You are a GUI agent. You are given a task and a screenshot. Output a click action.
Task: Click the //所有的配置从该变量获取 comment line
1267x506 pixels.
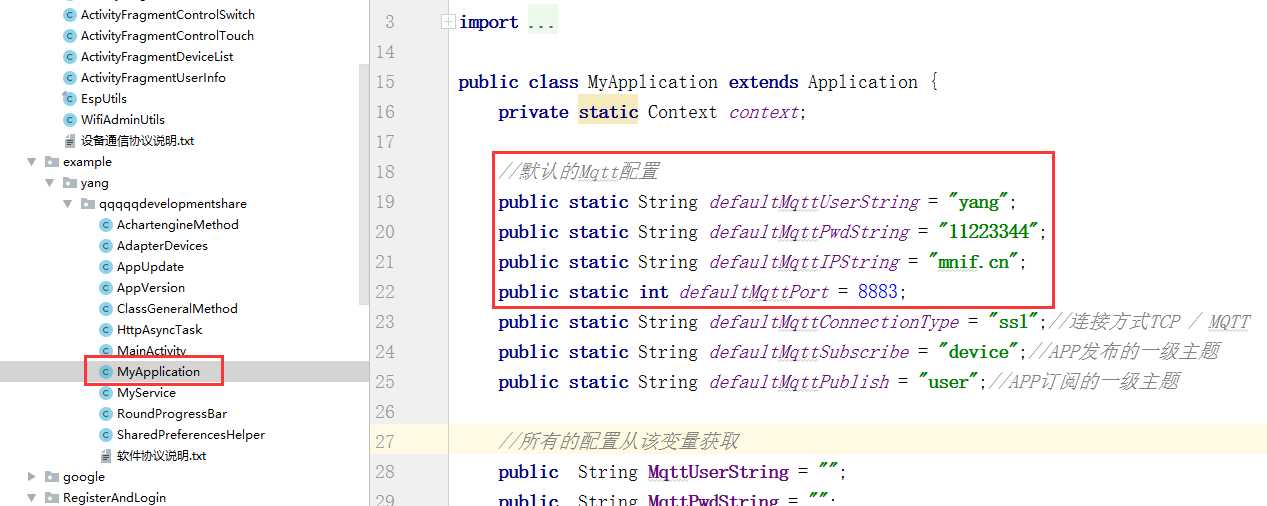point(618,441)
